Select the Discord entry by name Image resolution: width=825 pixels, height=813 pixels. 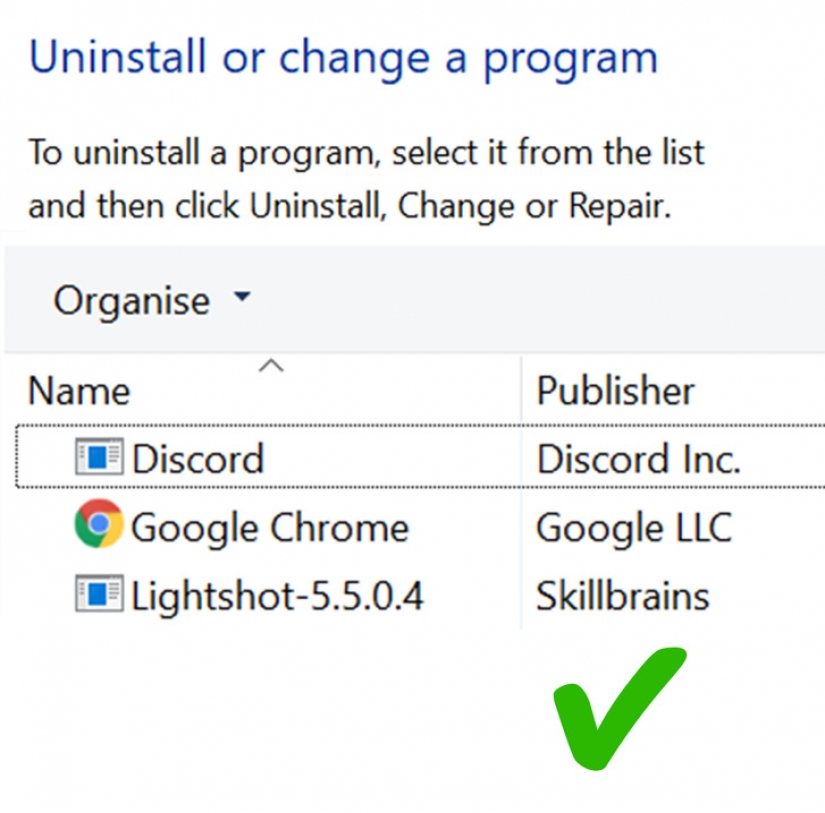tap(198, 459)
